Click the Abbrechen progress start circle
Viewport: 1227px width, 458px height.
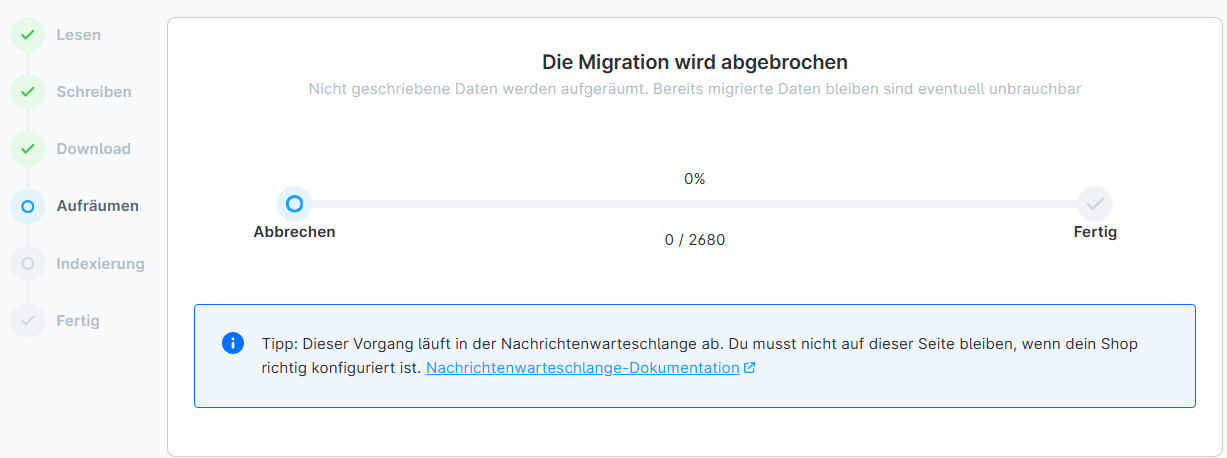(294, 203)
